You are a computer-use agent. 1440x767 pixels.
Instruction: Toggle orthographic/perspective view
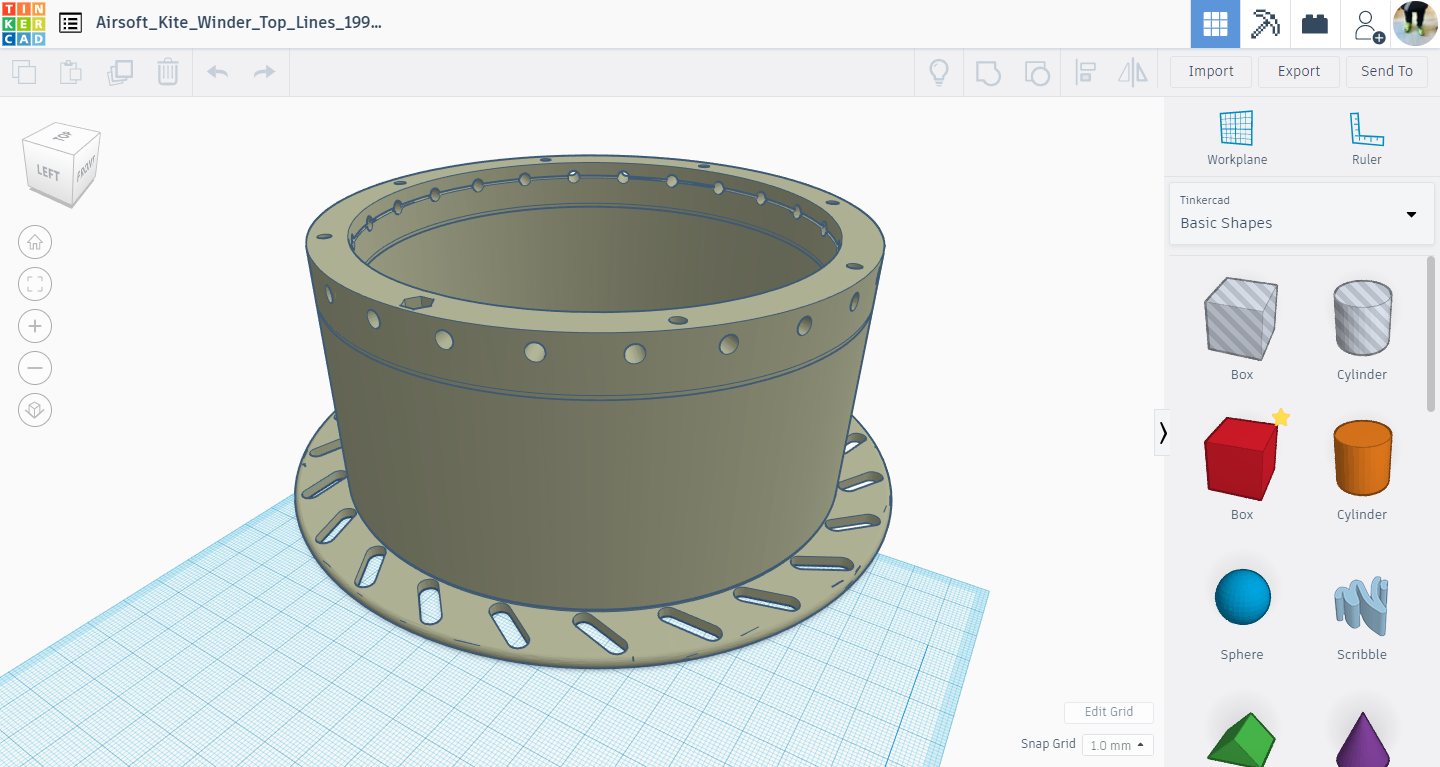point(35,410)
